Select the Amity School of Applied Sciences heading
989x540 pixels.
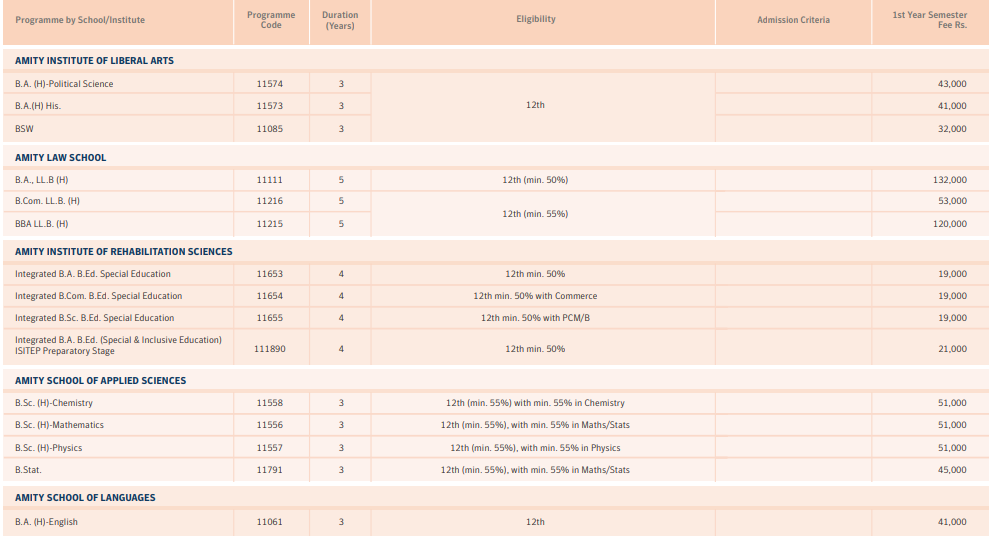tap(100, 381)
